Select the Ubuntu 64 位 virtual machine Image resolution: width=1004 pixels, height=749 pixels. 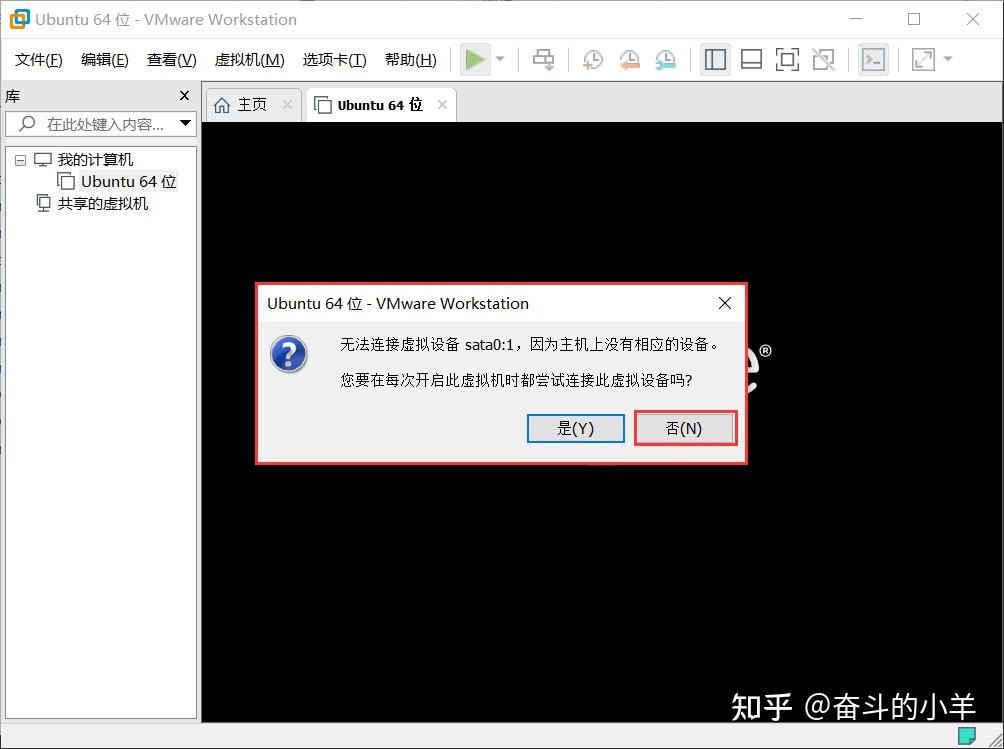click(x=126, y=181)
